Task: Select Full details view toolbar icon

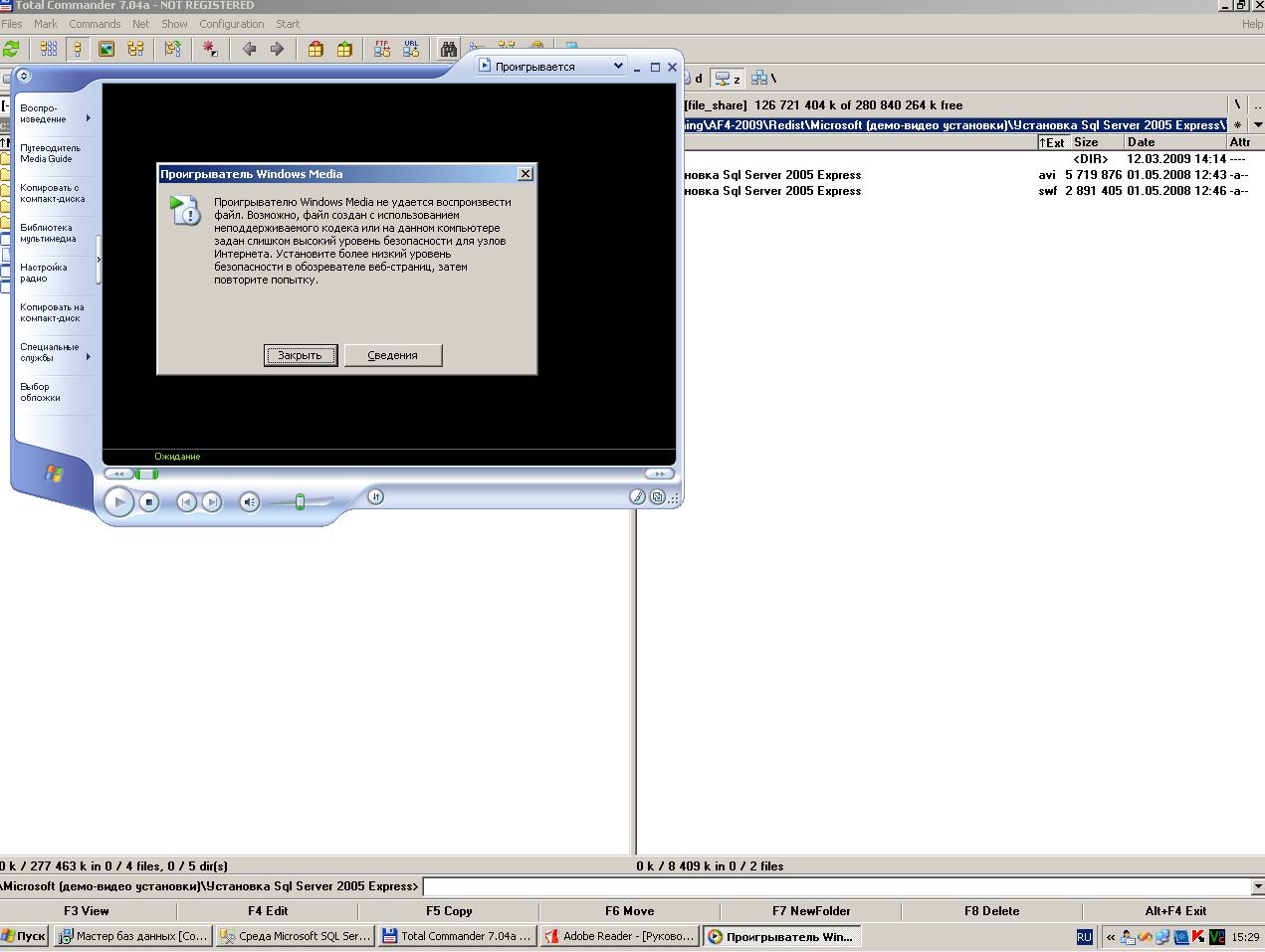Action: [x=78, y=49]
